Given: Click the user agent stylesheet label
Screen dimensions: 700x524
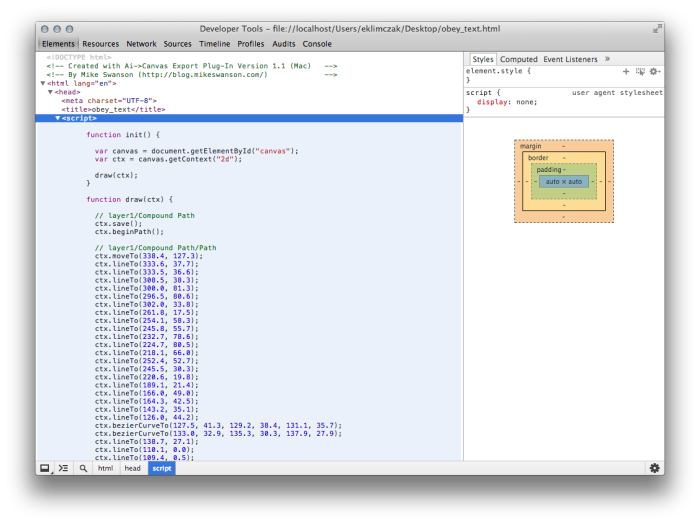Looking at the screenshot, I should coord(617,92).
